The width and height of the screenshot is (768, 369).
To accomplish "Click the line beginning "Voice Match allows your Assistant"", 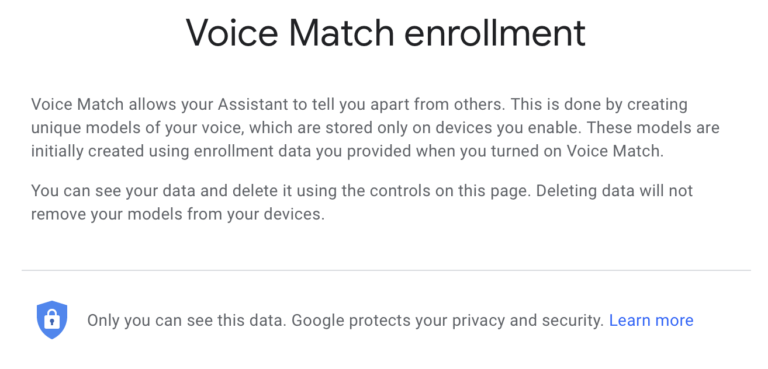I will click(x=360, y=104).
